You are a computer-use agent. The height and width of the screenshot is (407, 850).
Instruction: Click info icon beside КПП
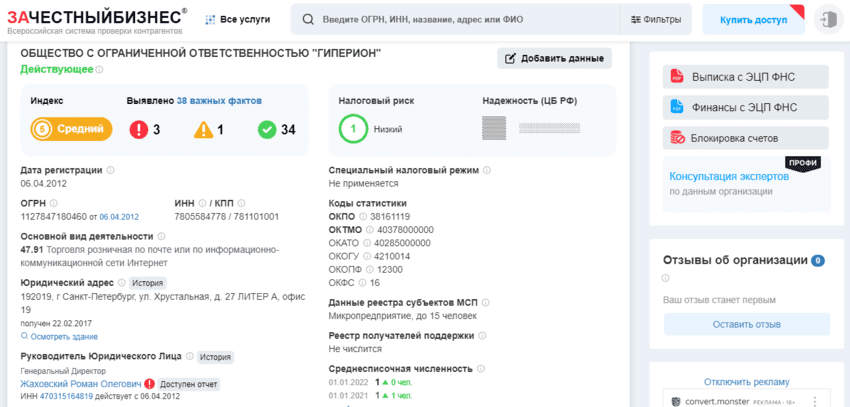[x=241, y=203]
